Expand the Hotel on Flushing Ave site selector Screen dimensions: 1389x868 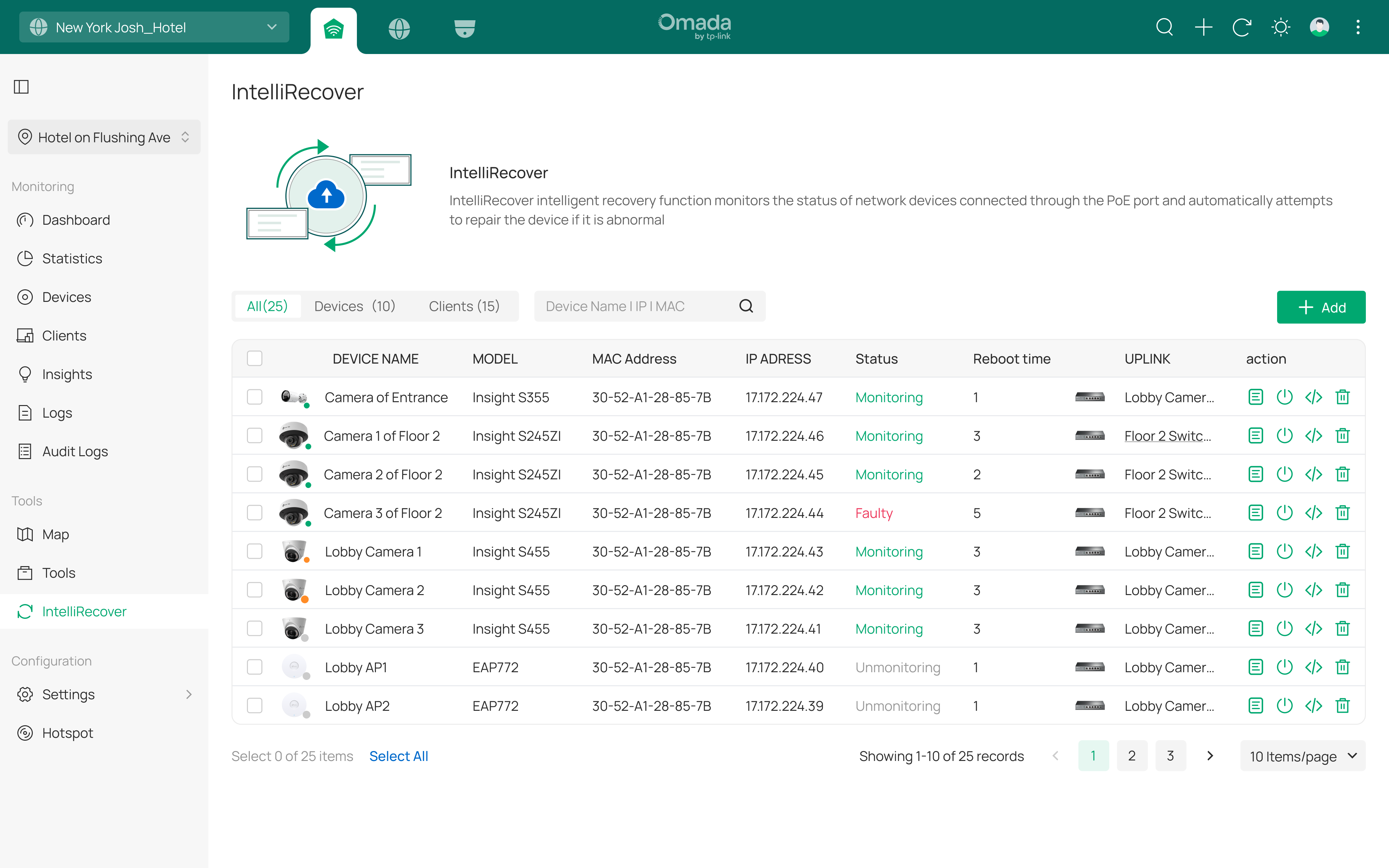104,137
